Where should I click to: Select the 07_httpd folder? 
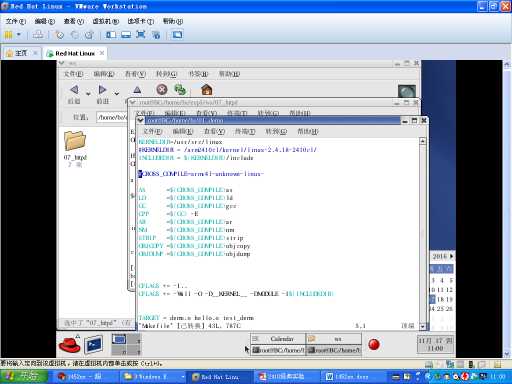(75, 145)
